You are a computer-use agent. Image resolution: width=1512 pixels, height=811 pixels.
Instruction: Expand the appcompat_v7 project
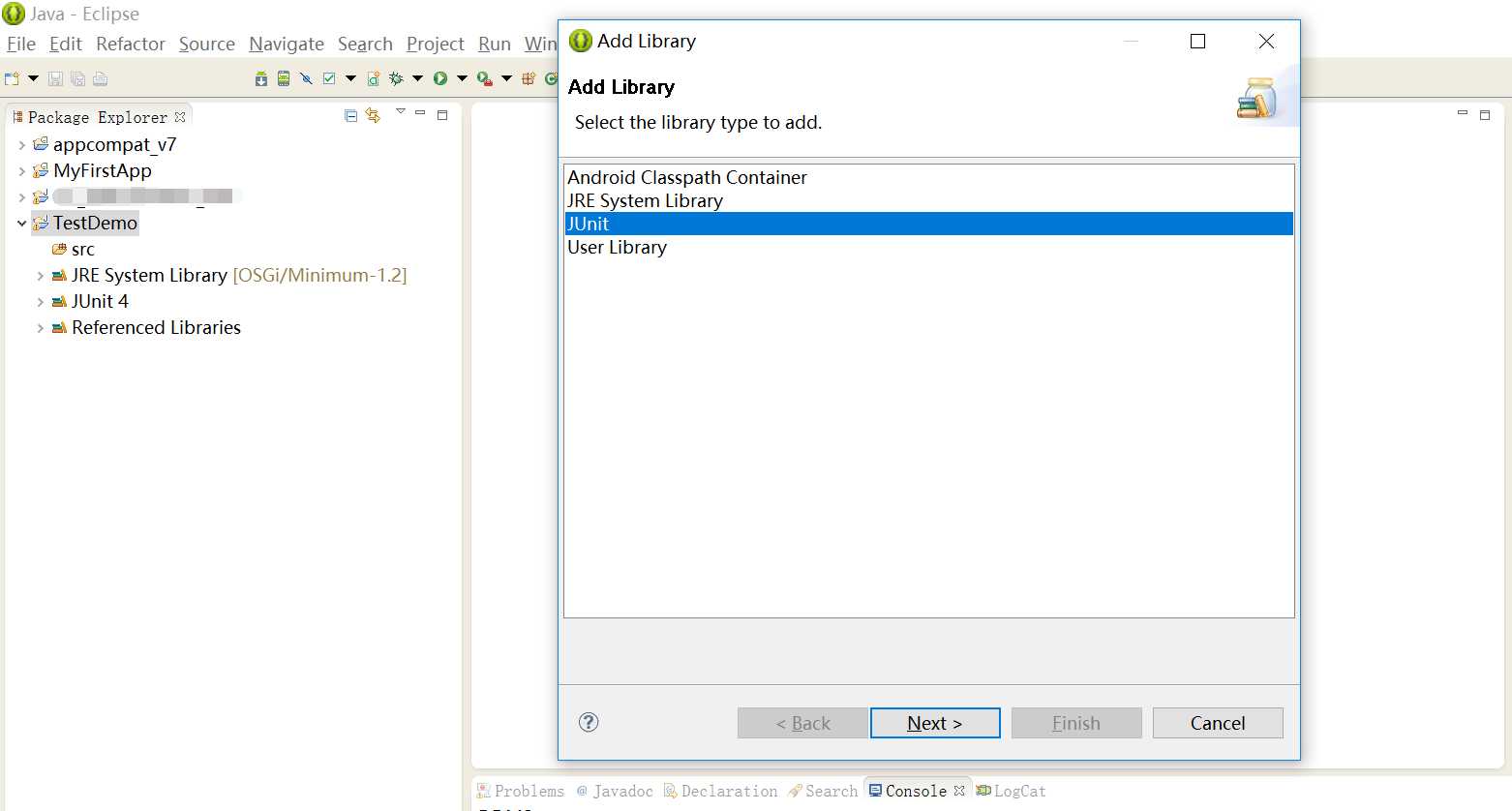pos(21,145)
